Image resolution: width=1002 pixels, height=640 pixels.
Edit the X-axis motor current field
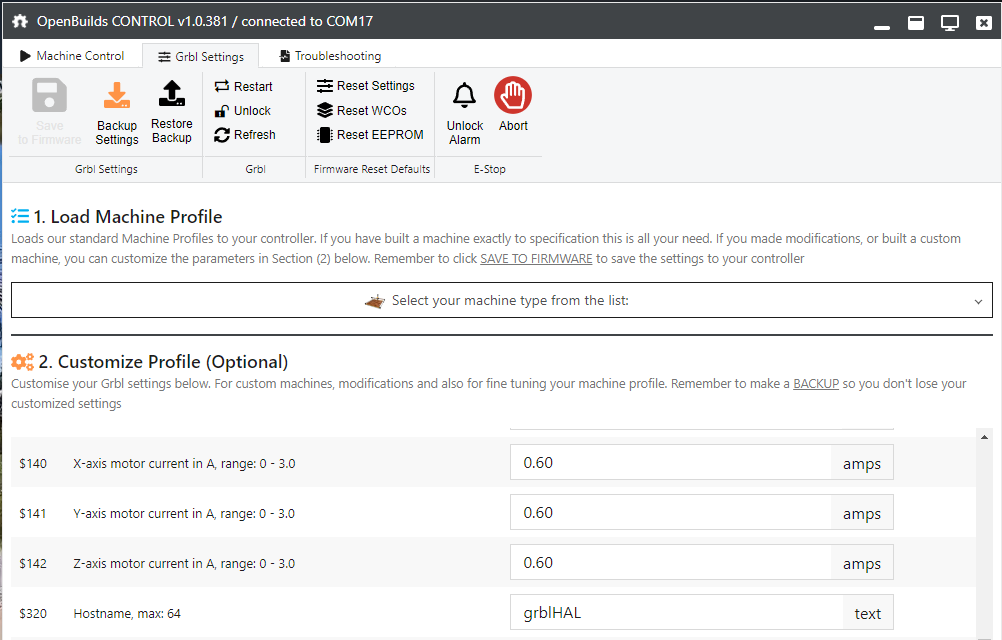pyautogui.click(x=669, y=463)
